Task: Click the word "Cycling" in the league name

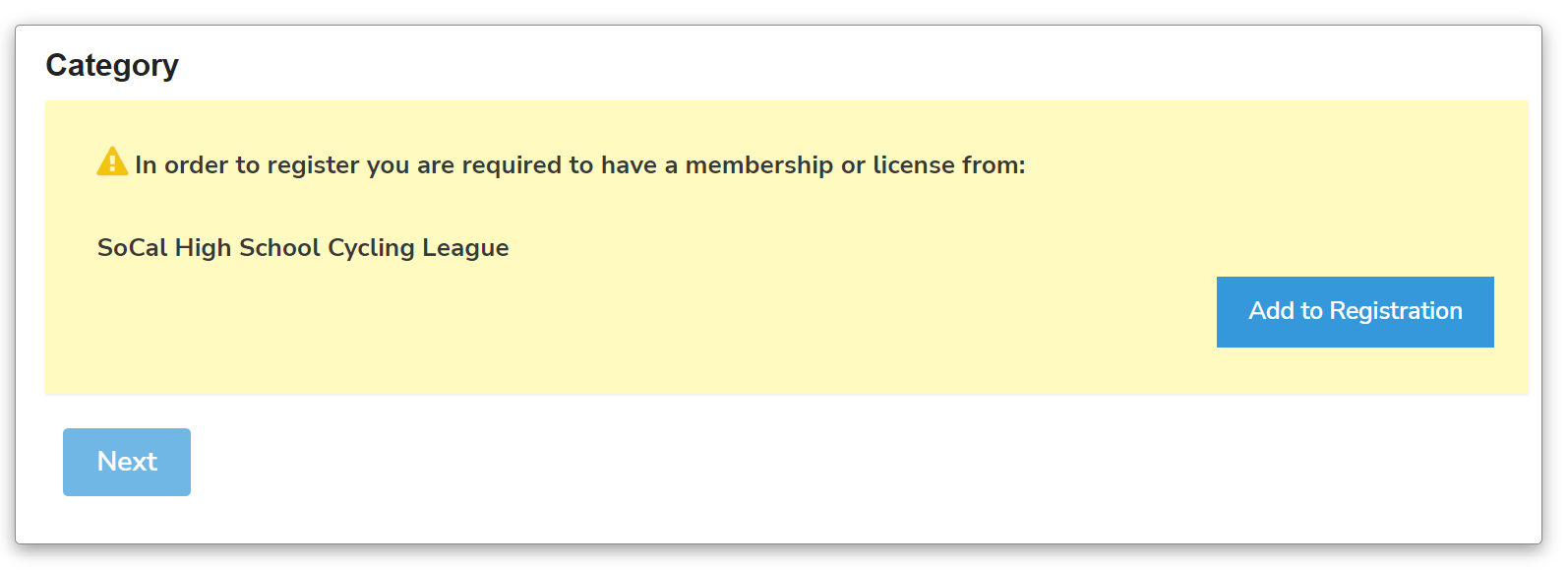Action: coord(371,248)
